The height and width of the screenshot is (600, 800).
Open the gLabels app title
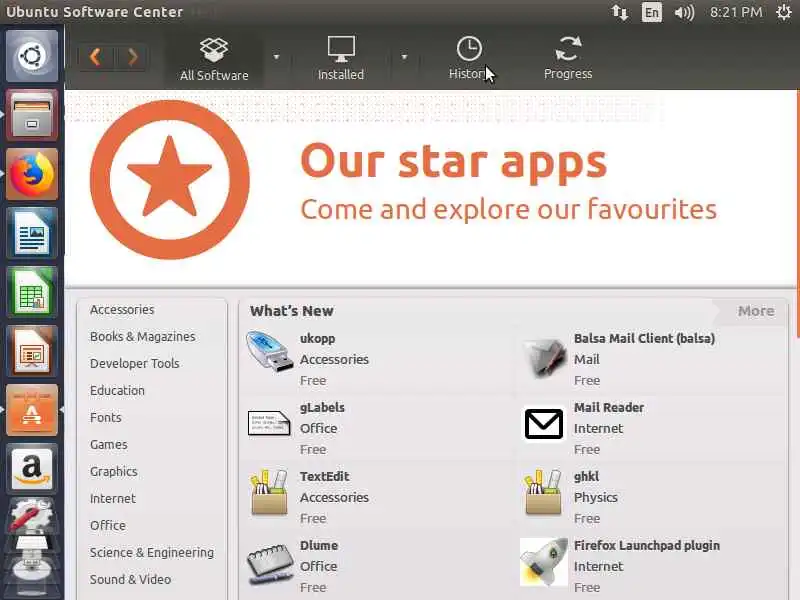322,408
